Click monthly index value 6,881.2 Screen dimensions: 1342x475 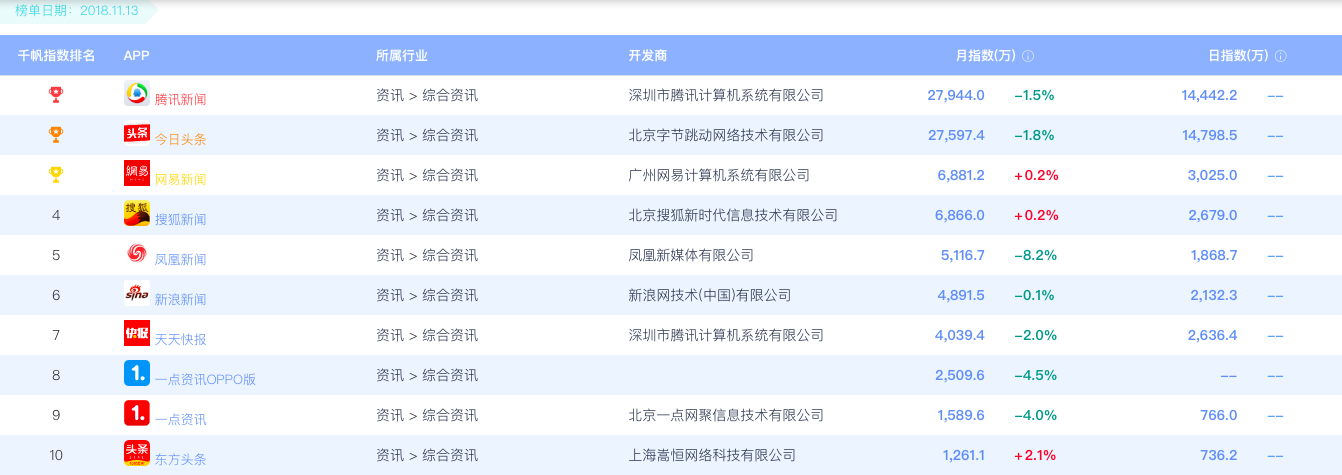[x=961, y=175]
